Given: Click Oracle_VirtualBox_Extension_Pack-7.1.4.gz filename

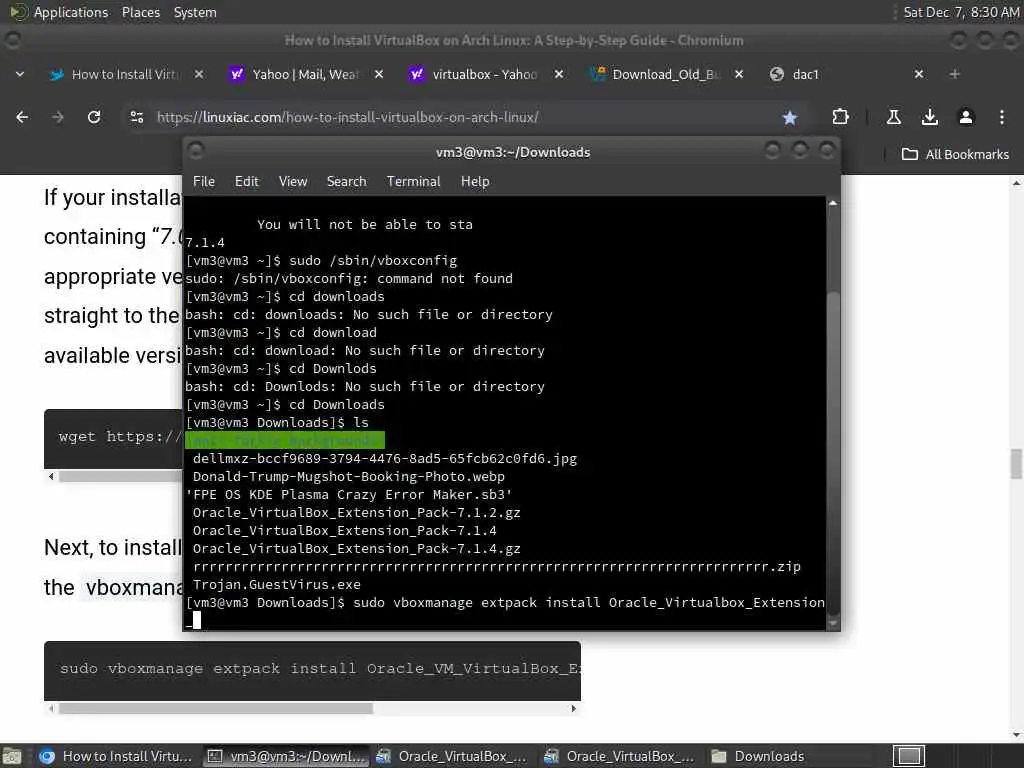Looking at the screenshot, I should click(x=357, y=549).
